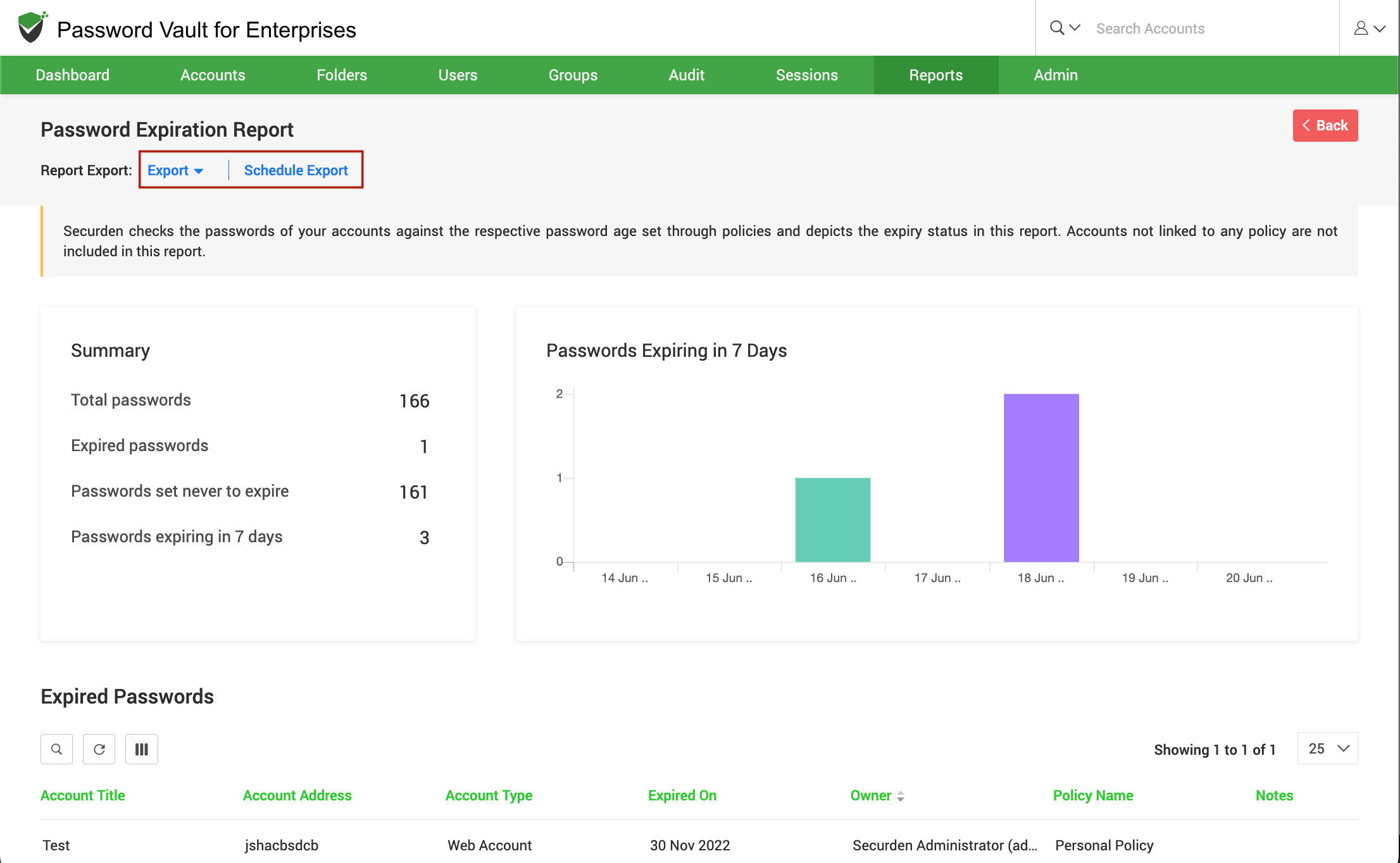Click the Account Address column header
Image resolution: width=1400 pixels, height=863 pixels.
pos(297,795)
